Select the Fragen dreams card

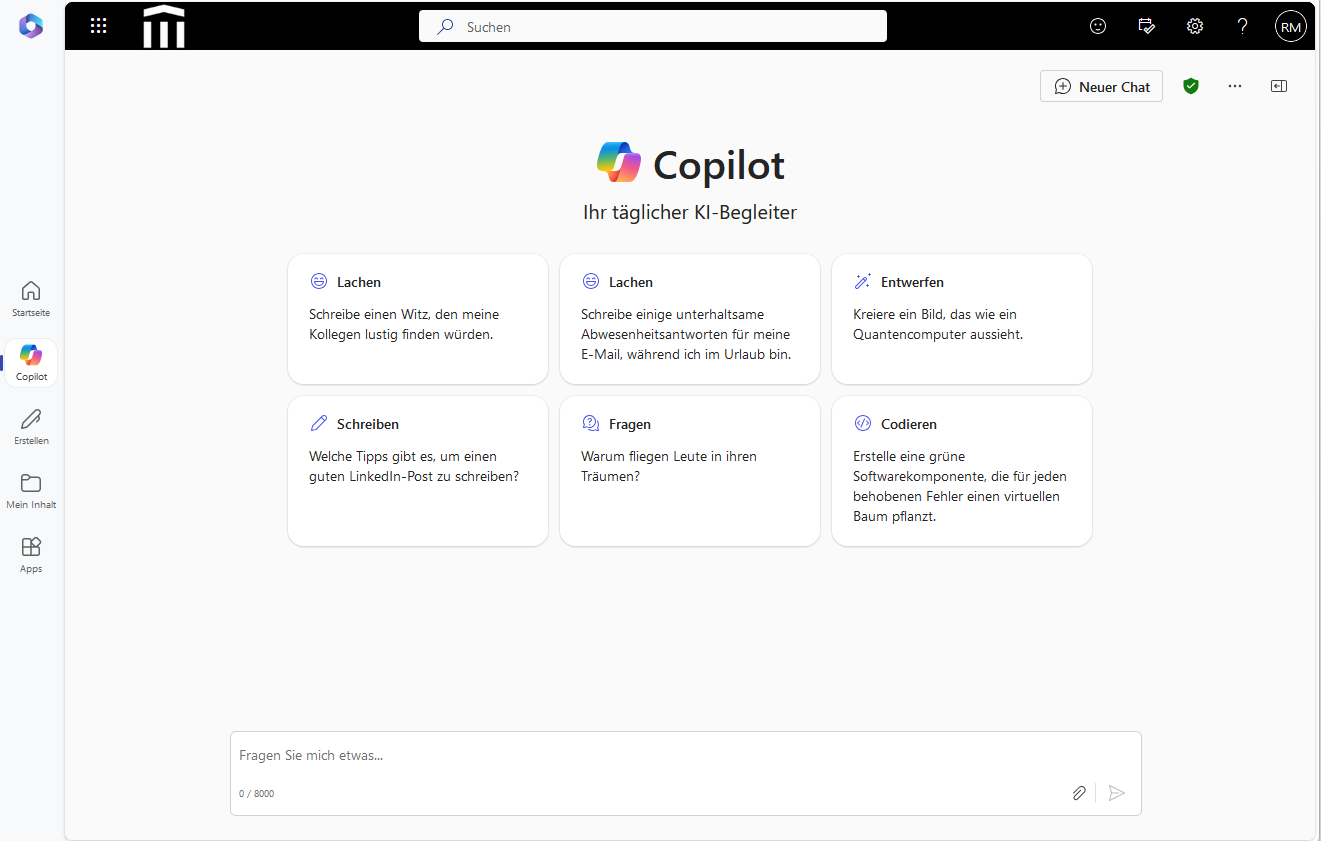coord(690,471)
